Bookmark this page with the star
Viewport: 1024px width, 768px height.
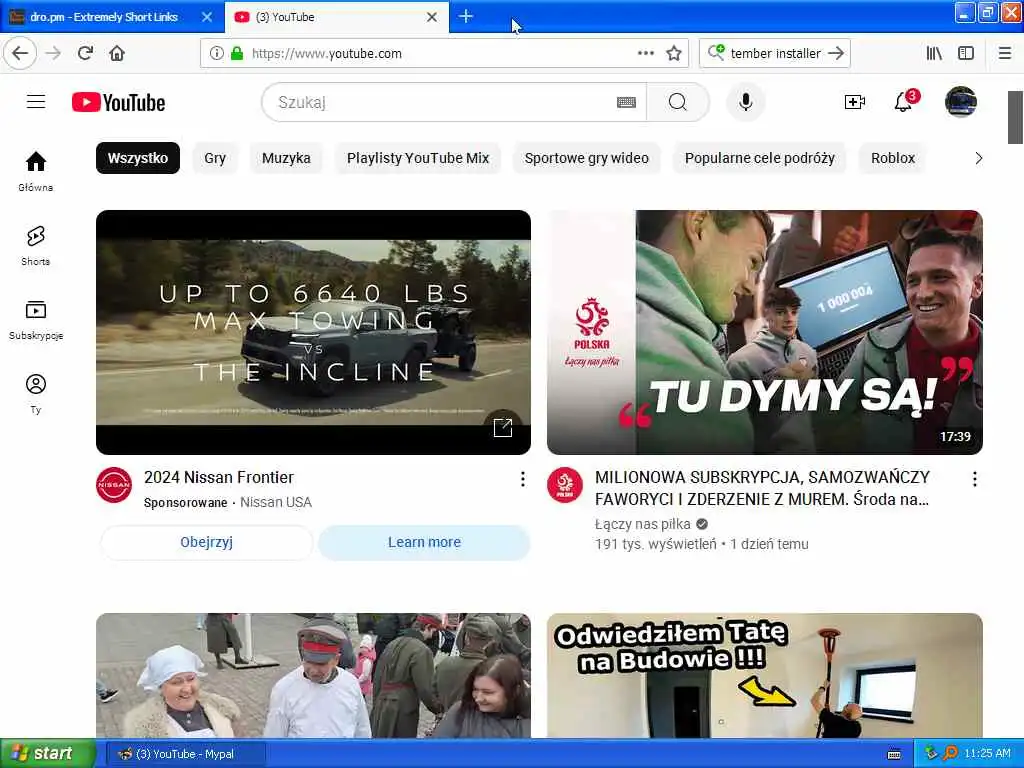tap(674, 53)
